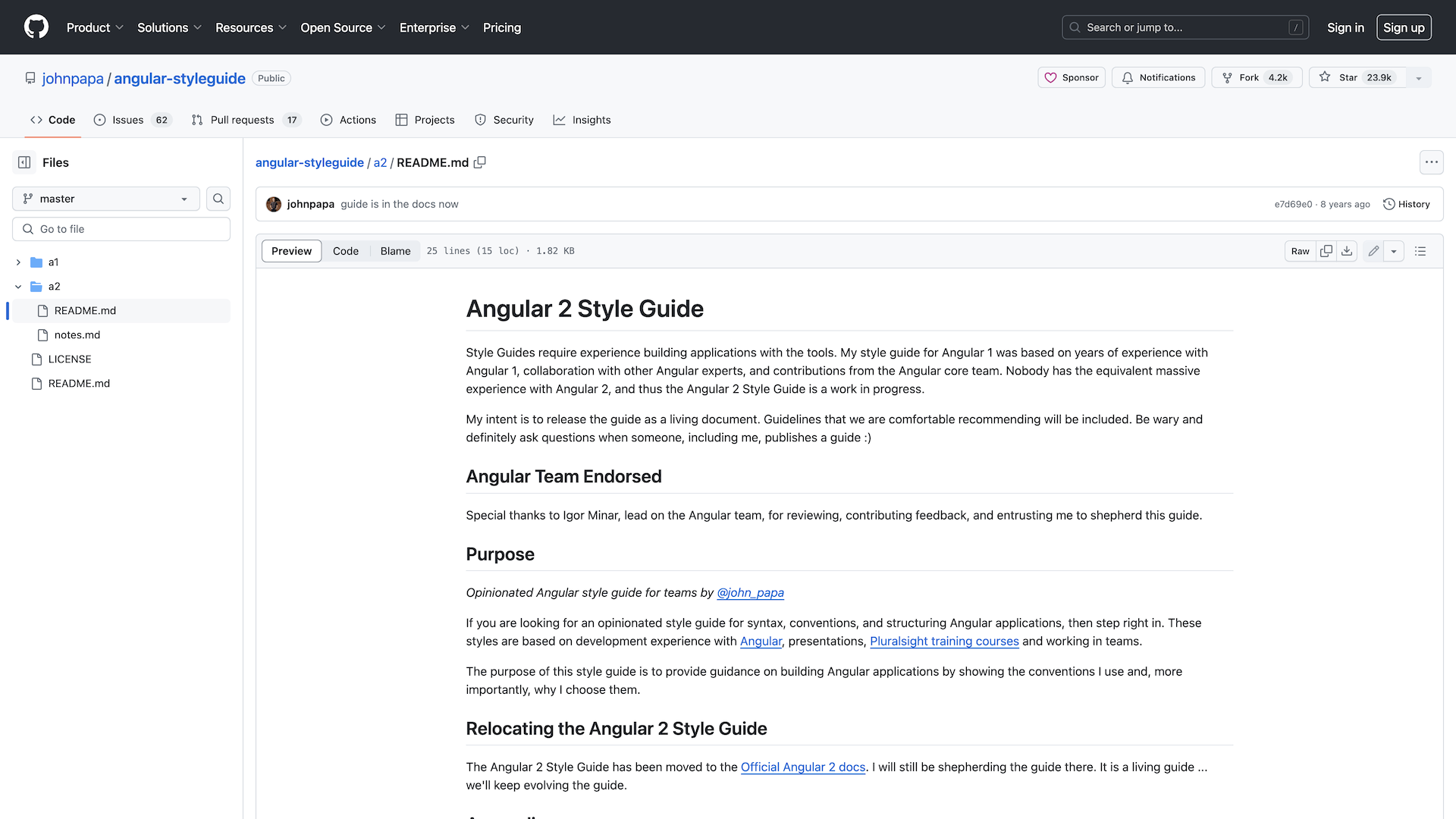Switch to Code file view
Viewport: 1456px width, 819px height.
coord(346,251)
